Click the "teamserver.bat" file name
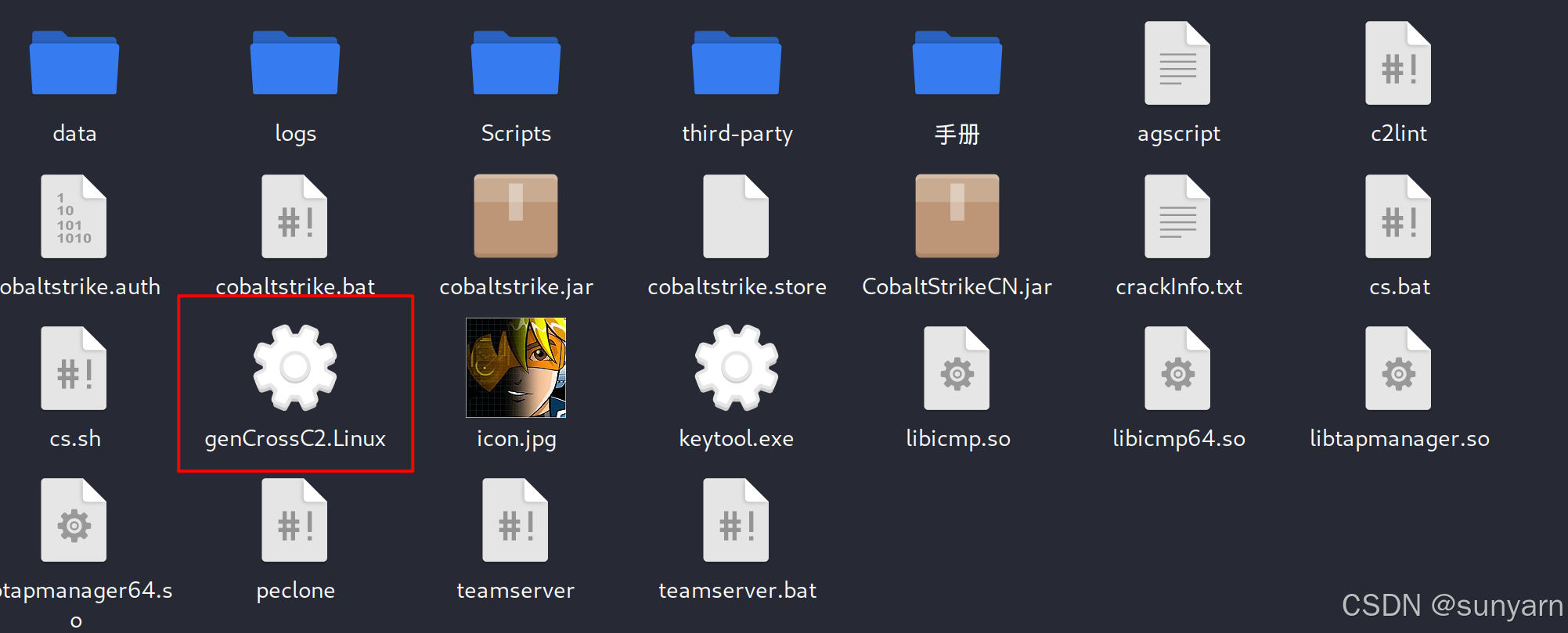The height and width of the screenshot is (633, 1568). click(x=737, y=591)
